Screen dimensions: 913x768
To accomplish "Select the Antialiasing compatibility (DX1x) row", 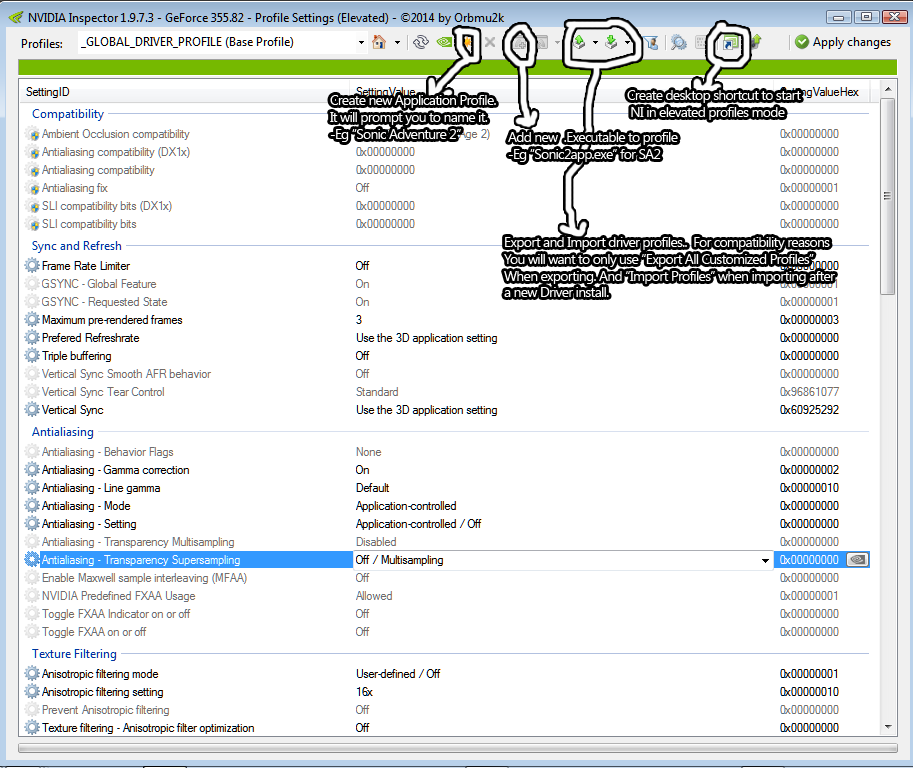I will pyautogui.click(x=116, y=152).
